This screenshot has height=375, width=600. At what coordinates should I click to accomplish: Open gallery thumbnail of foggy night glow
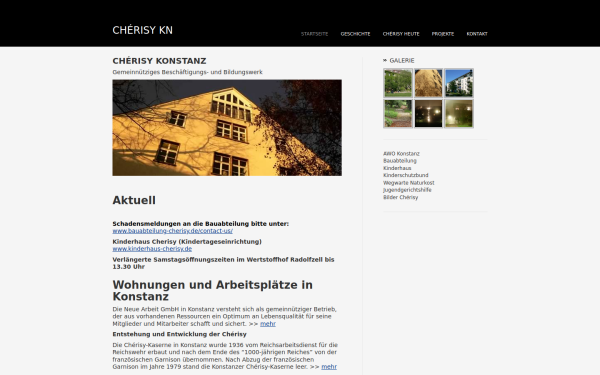tap(459, 113)
